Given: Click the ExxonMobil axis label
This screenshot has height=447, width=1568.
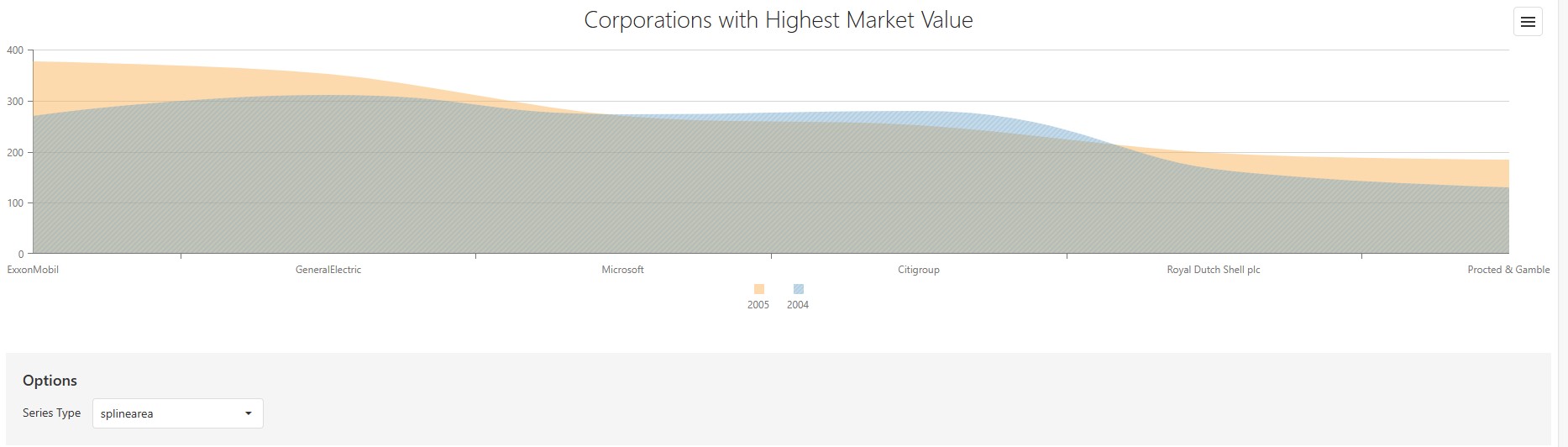Looking at the screenshot, I should [x=33, y=270].
